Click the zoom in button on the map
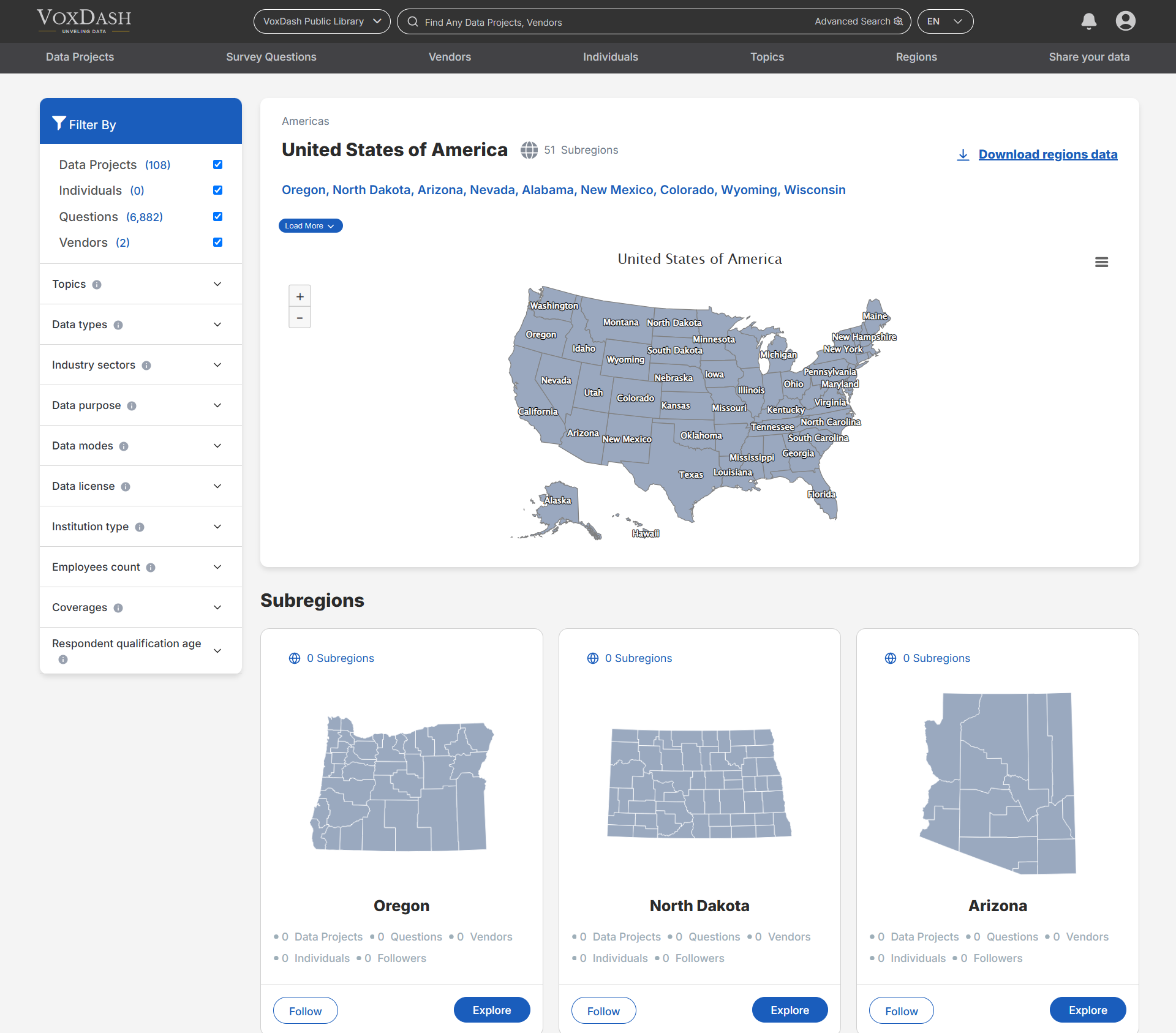 coord(300,296)
